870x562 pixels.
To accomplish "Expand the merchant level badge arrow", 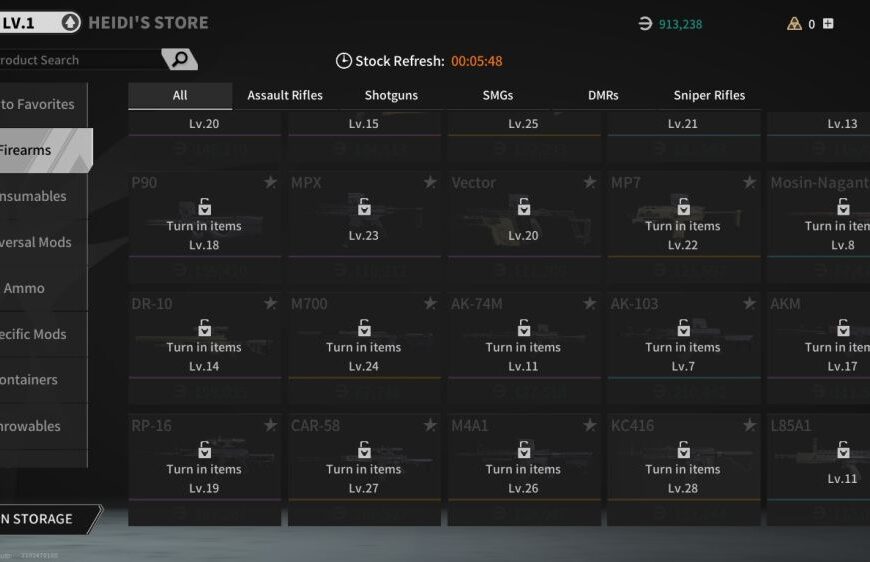I will point(70,22).
